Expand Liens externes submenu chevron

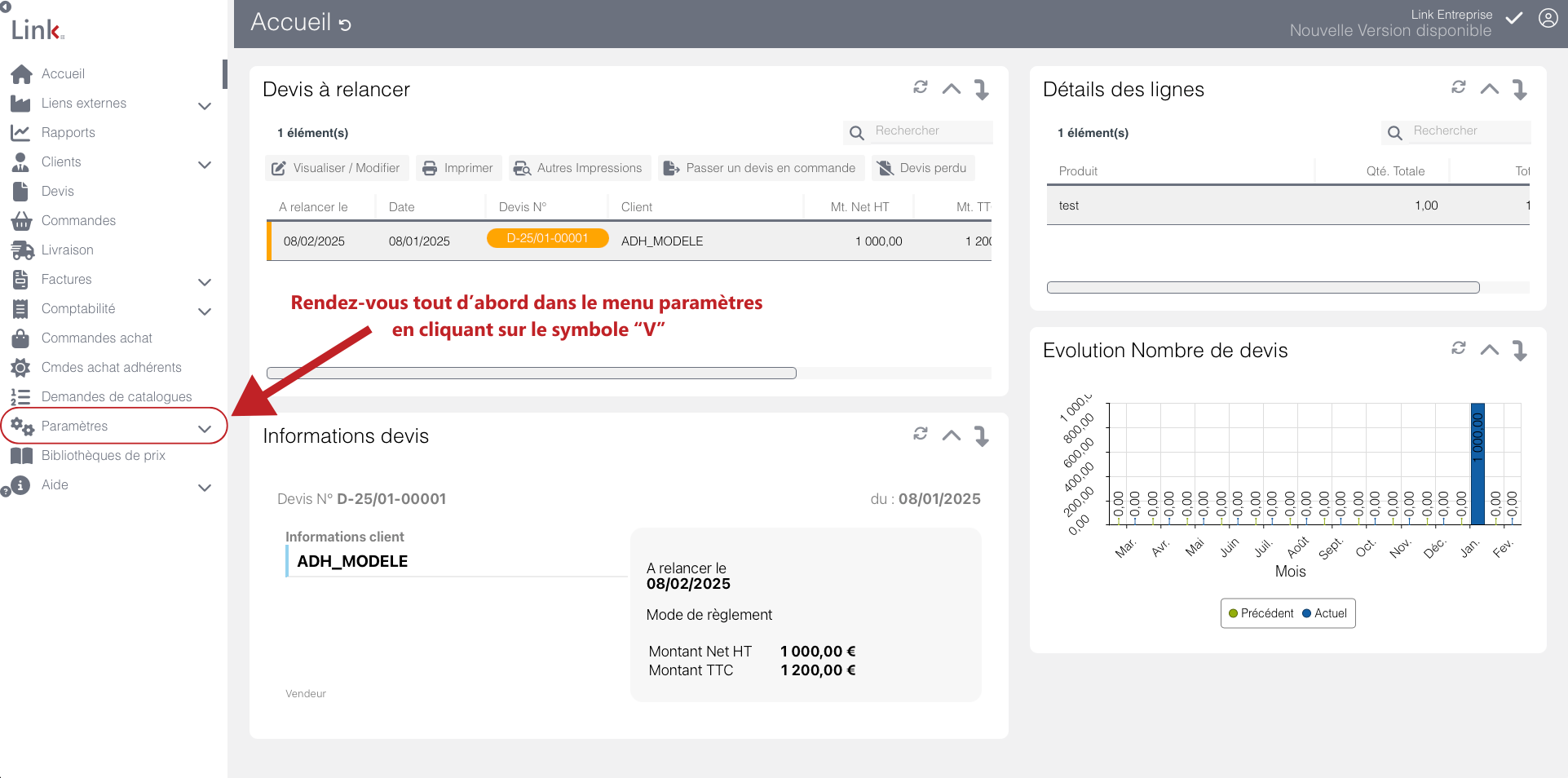[205, 106]
